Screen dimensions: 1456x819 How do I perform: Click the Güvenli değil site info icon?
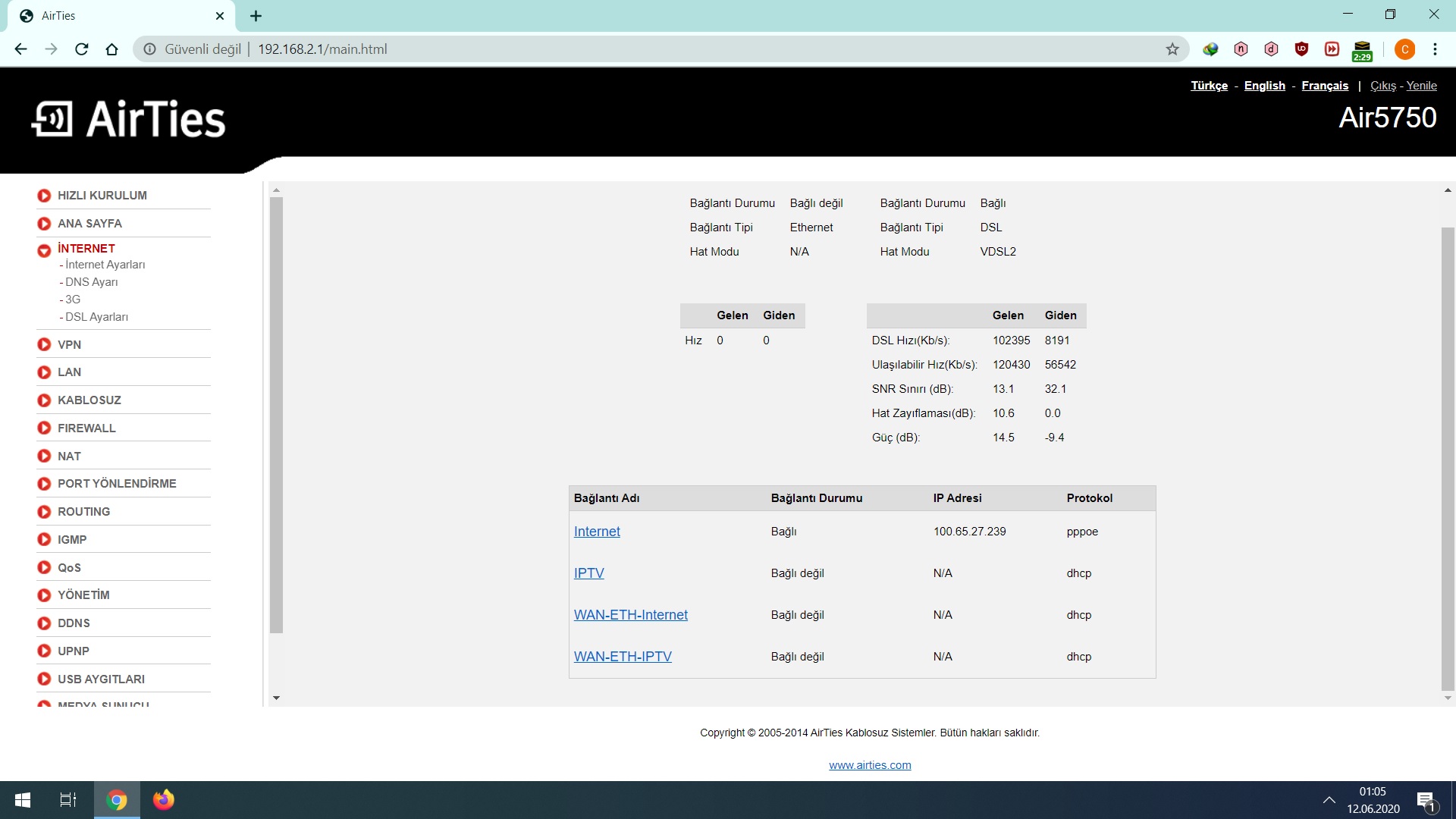(149, 49)
